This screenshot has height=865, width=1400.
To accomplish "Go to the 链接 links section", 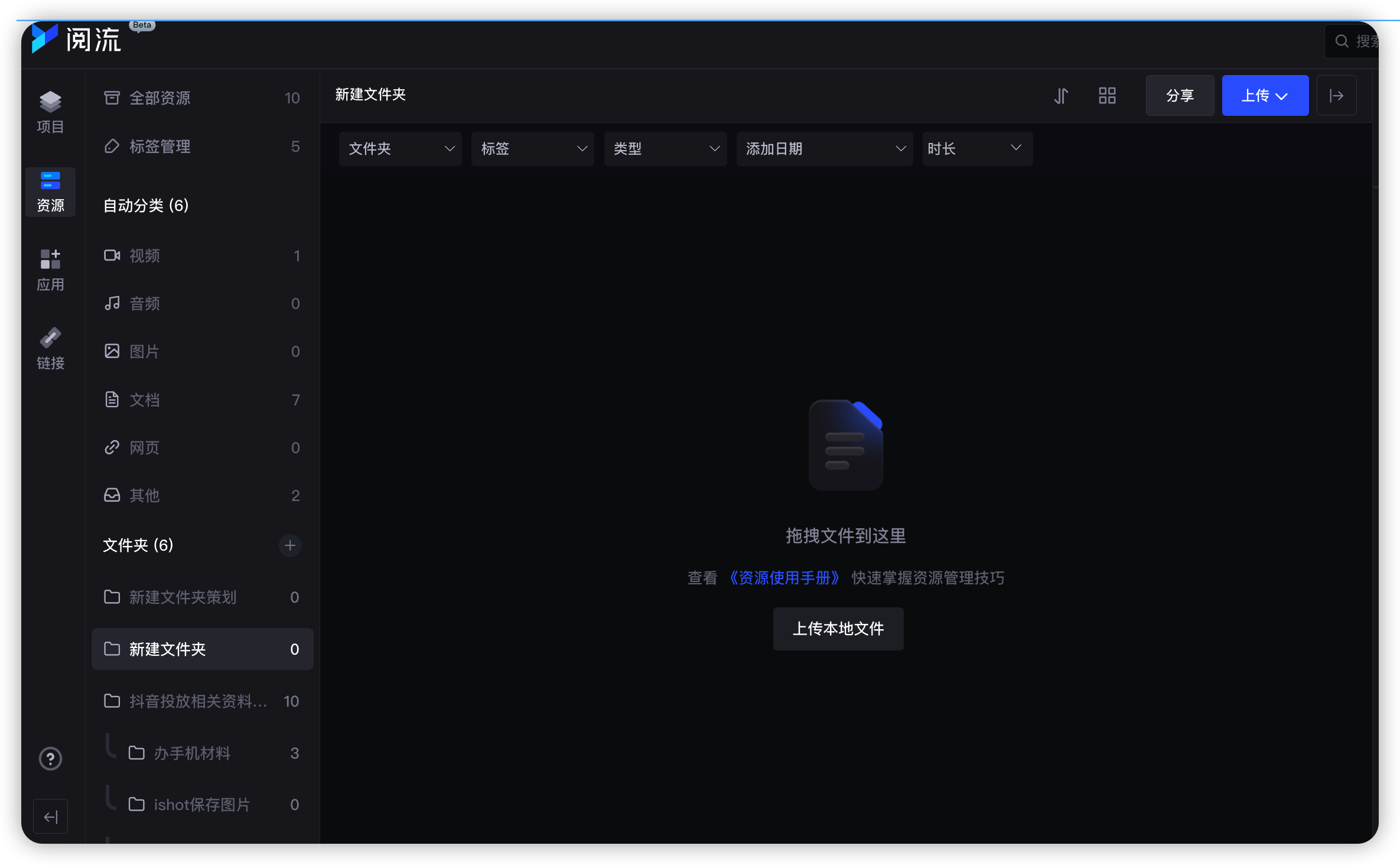I will [50, 349].
